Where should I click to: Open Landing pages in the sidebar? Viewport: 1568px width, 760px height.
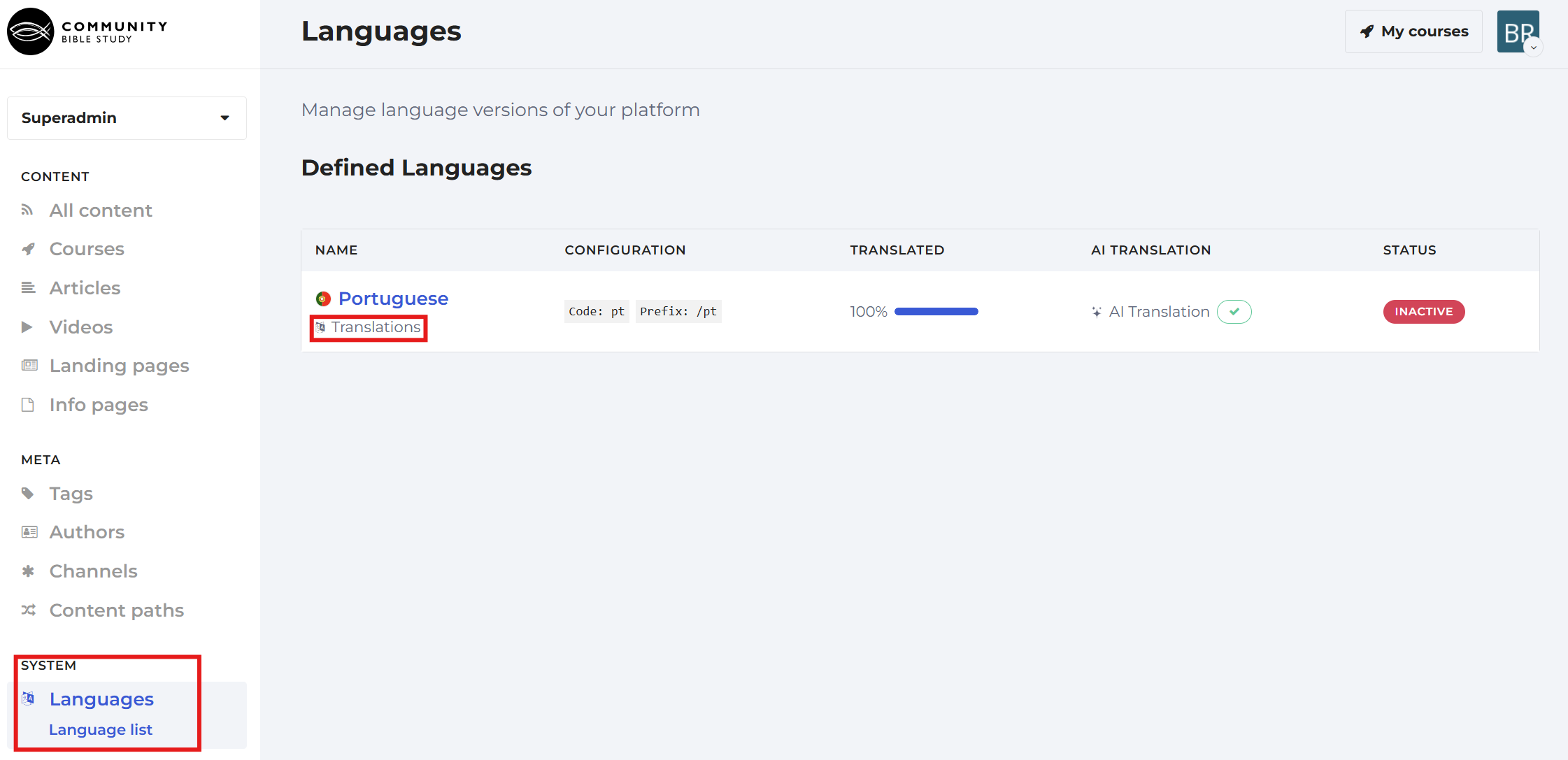click(x=120, y=366)
